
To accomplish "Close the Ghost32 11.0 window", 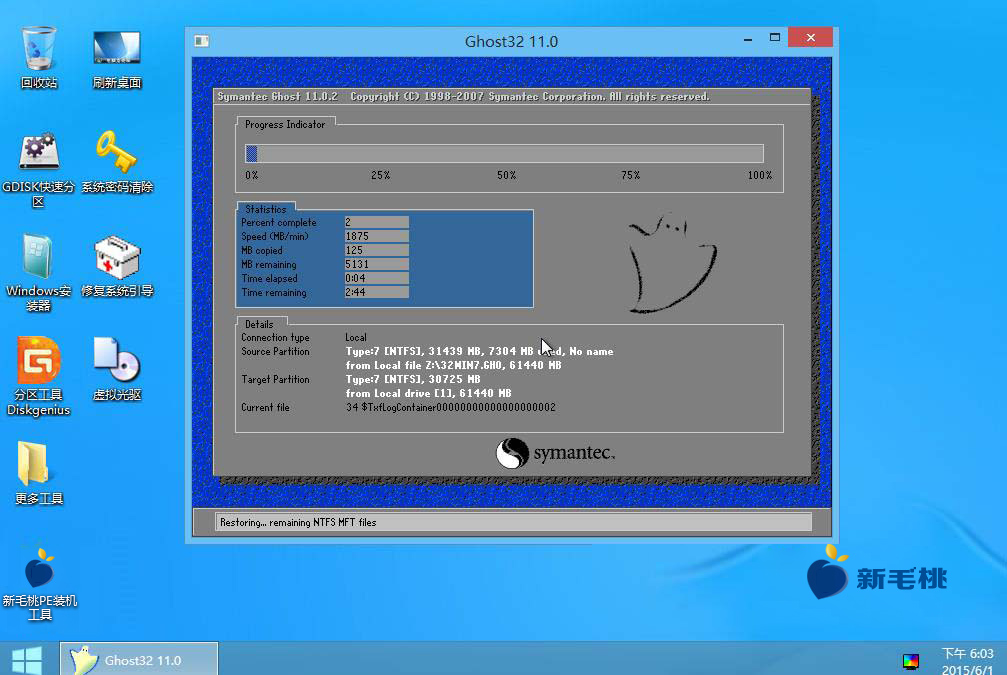I will [x=810, y=37].
